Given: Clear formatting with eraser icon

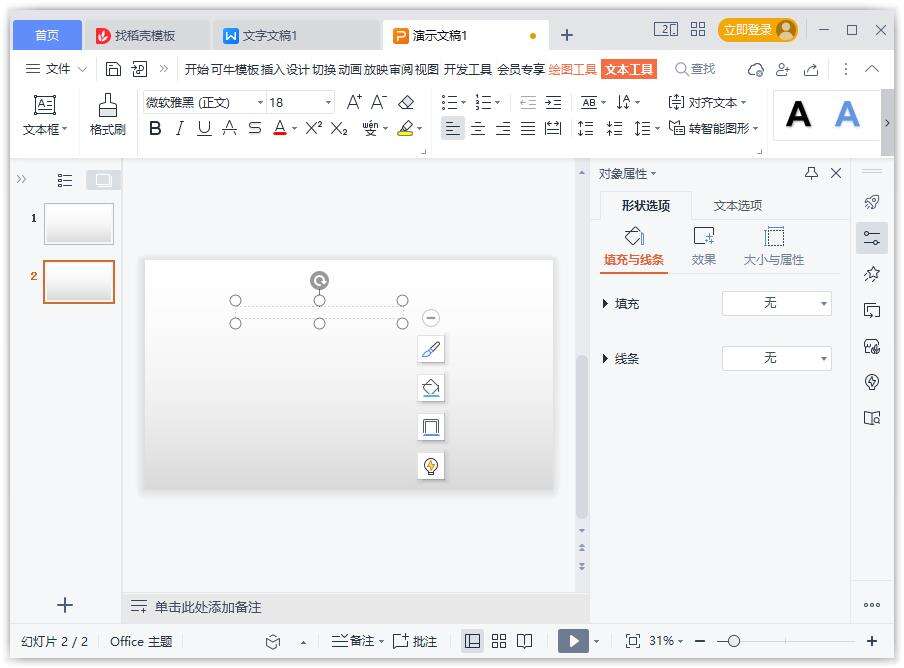Looking at the screenshot, I should (406, 103).
